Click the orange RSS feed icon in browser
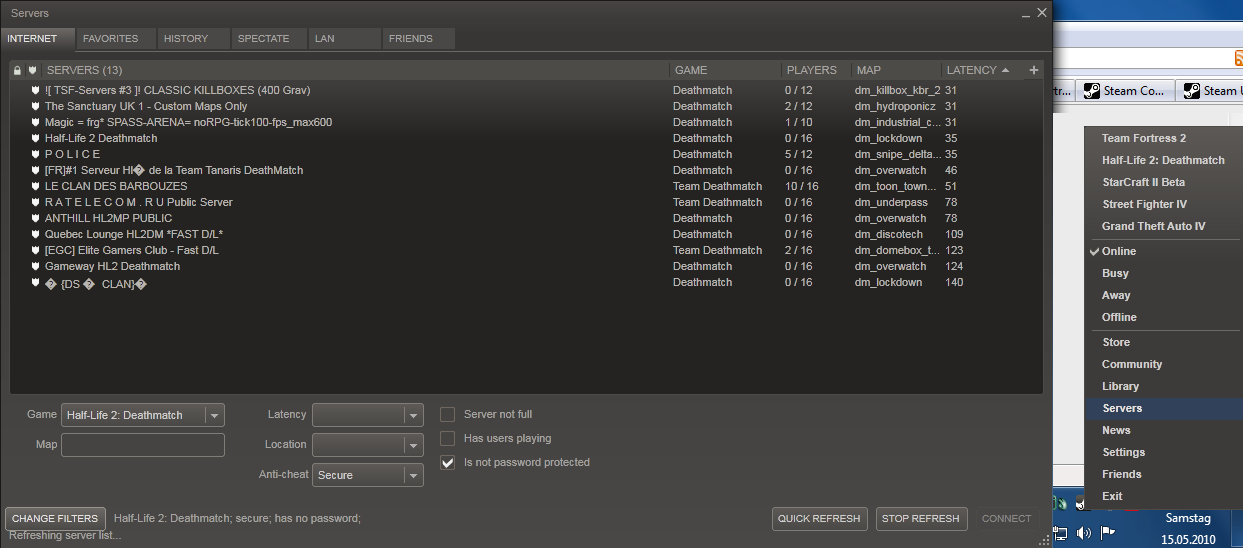The image size is (1243, 548). pos(1237,60)
